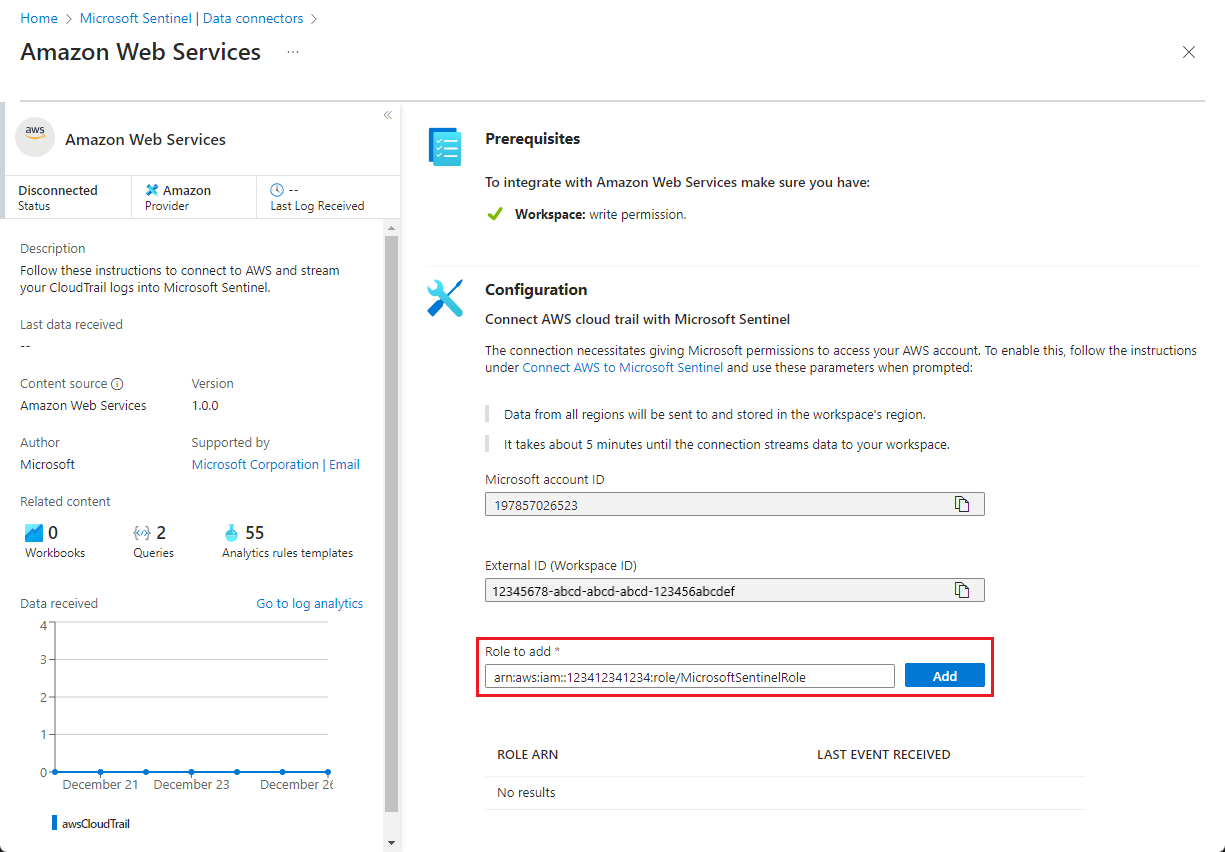The width and height of the screenshot is (1225, 852).
Task: Click the Microsoft Corporation support link
Action: [254, 464]
